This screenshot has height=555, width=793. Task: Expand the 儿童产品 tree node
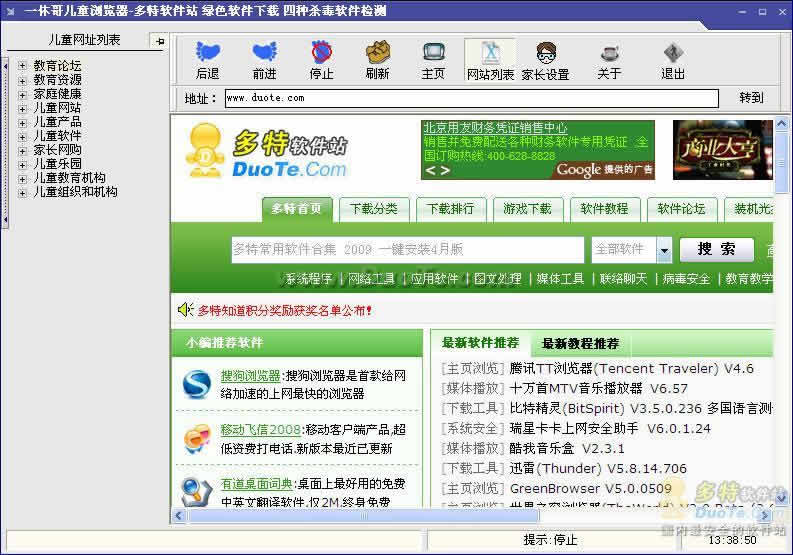(22, 122)
